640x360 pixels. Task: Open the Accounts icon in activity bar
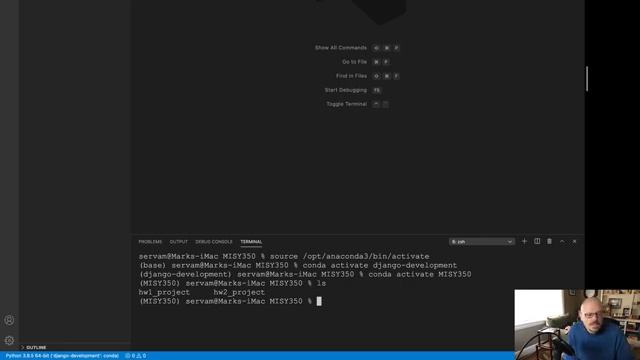[9, 320]
